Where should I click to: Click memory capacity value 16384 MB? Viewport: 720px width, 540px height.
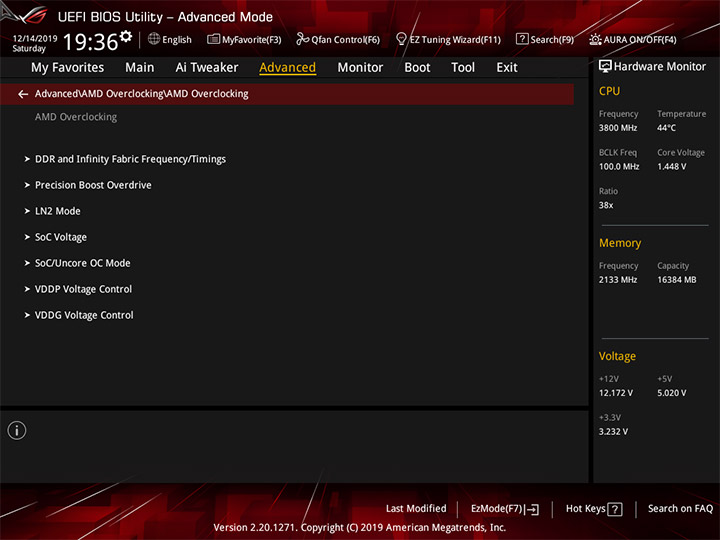click(x=676, y=280)
